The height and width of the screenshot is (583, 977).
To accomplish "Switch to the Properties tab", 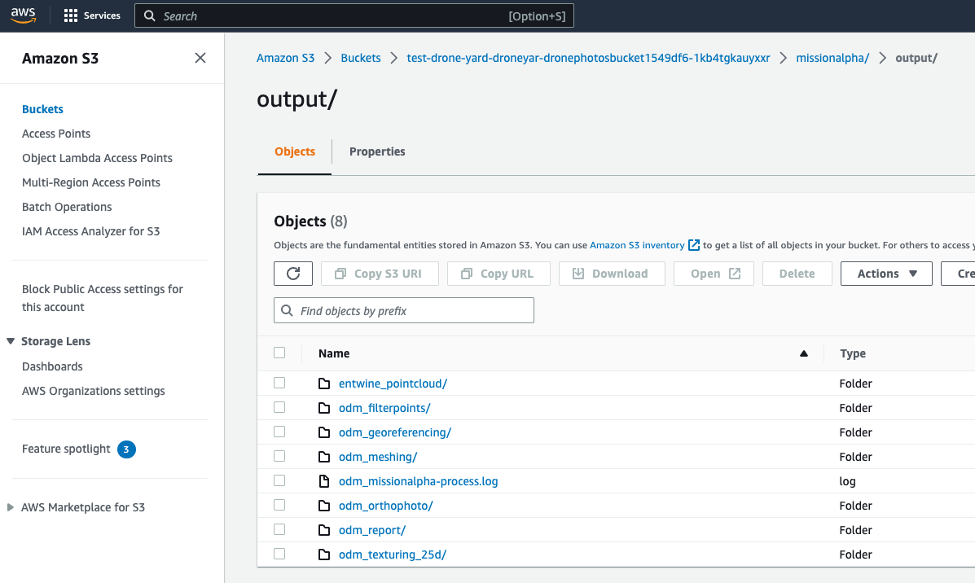I will [x=377, y=151].
